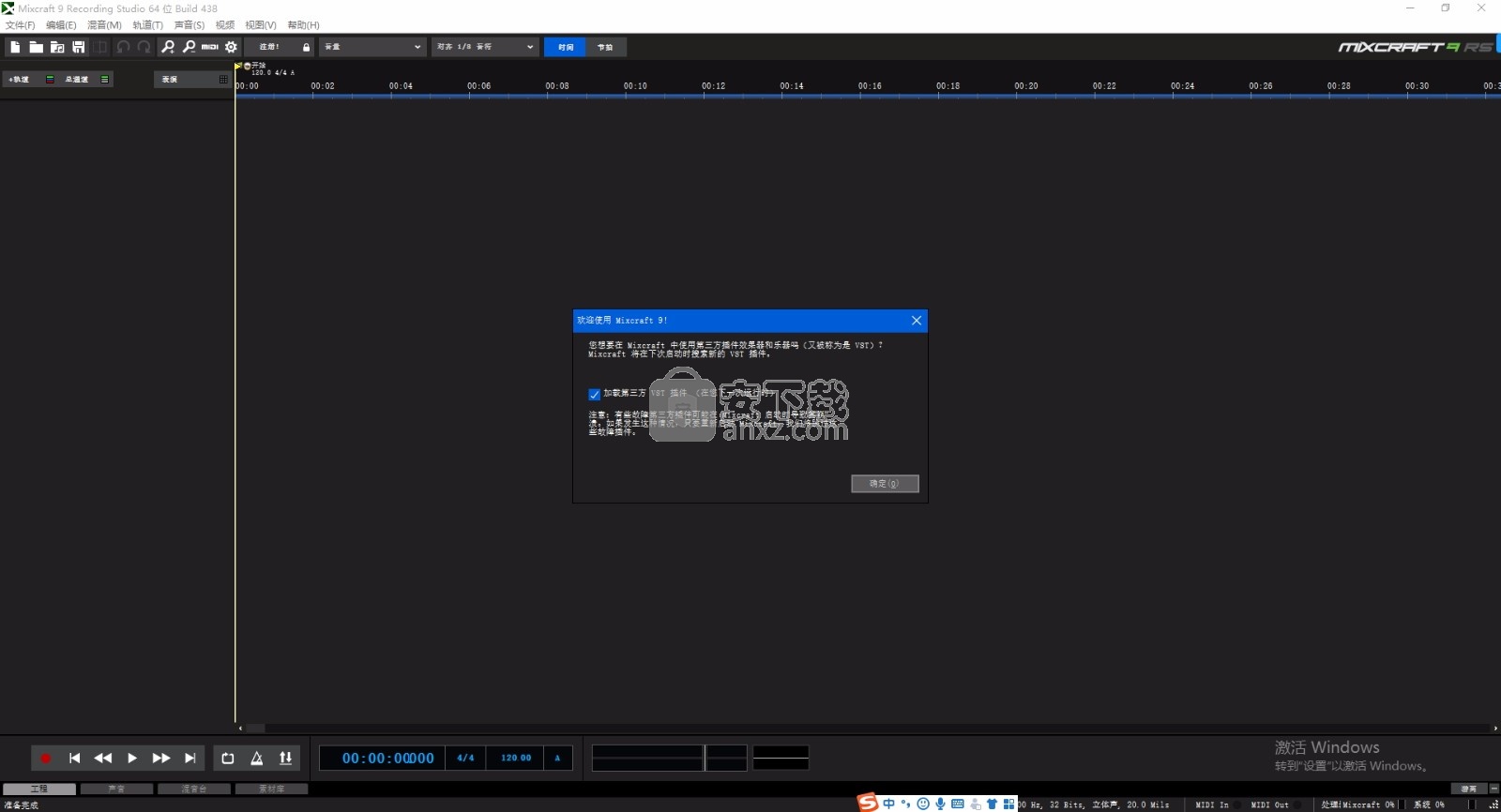Image resolution: width=1501 pixels, height=812 pixels.
Task: Toggle the metronome icon
Action: click(257, 759)
